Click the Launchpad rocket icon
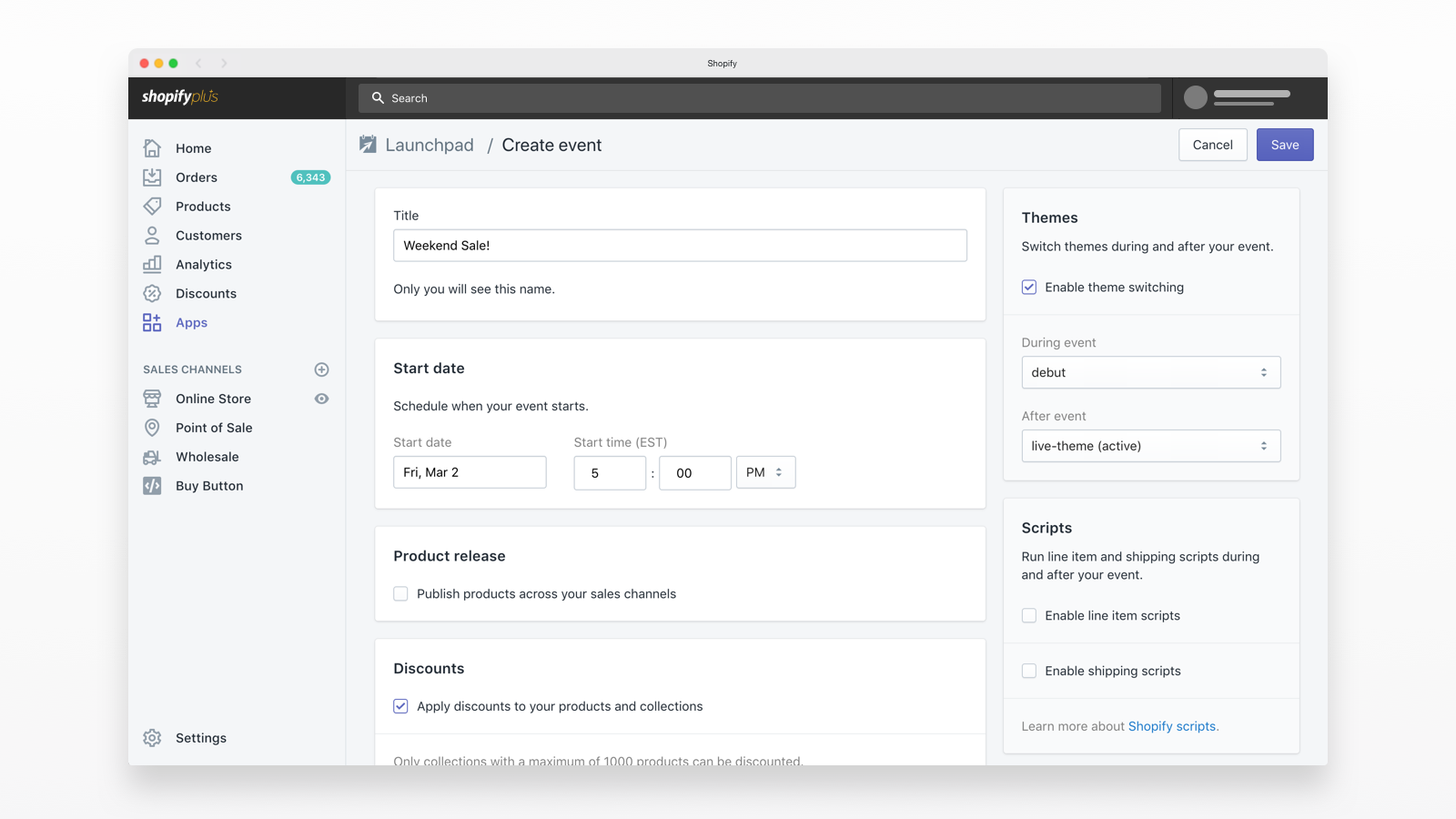 [x=367, y=144]
